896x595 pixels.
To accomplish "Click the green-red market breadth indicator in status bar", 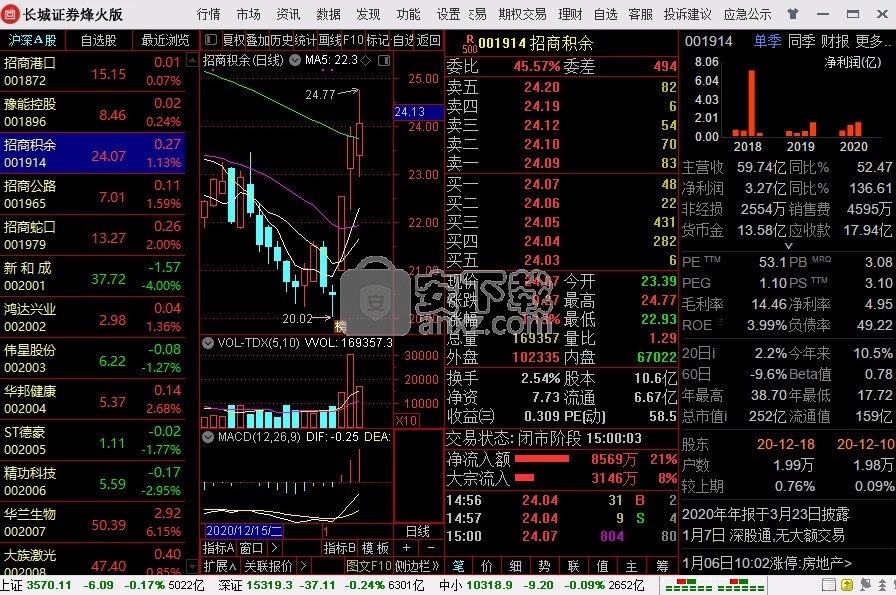I will (x=714, y=585).
